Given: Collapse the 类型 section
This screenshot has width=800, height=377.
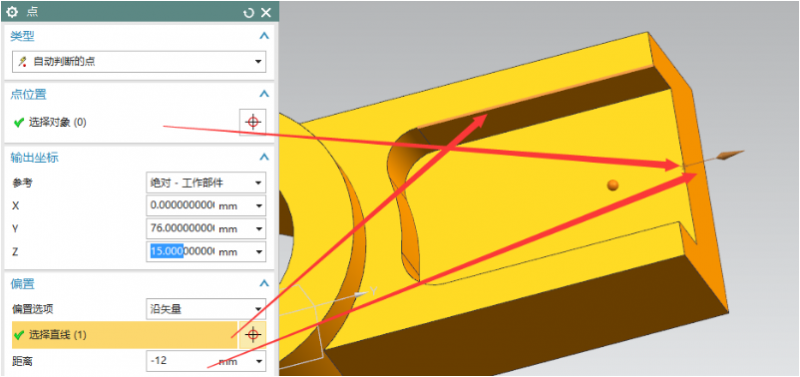Looking at the screenshot, I should [x=264, y=36].
